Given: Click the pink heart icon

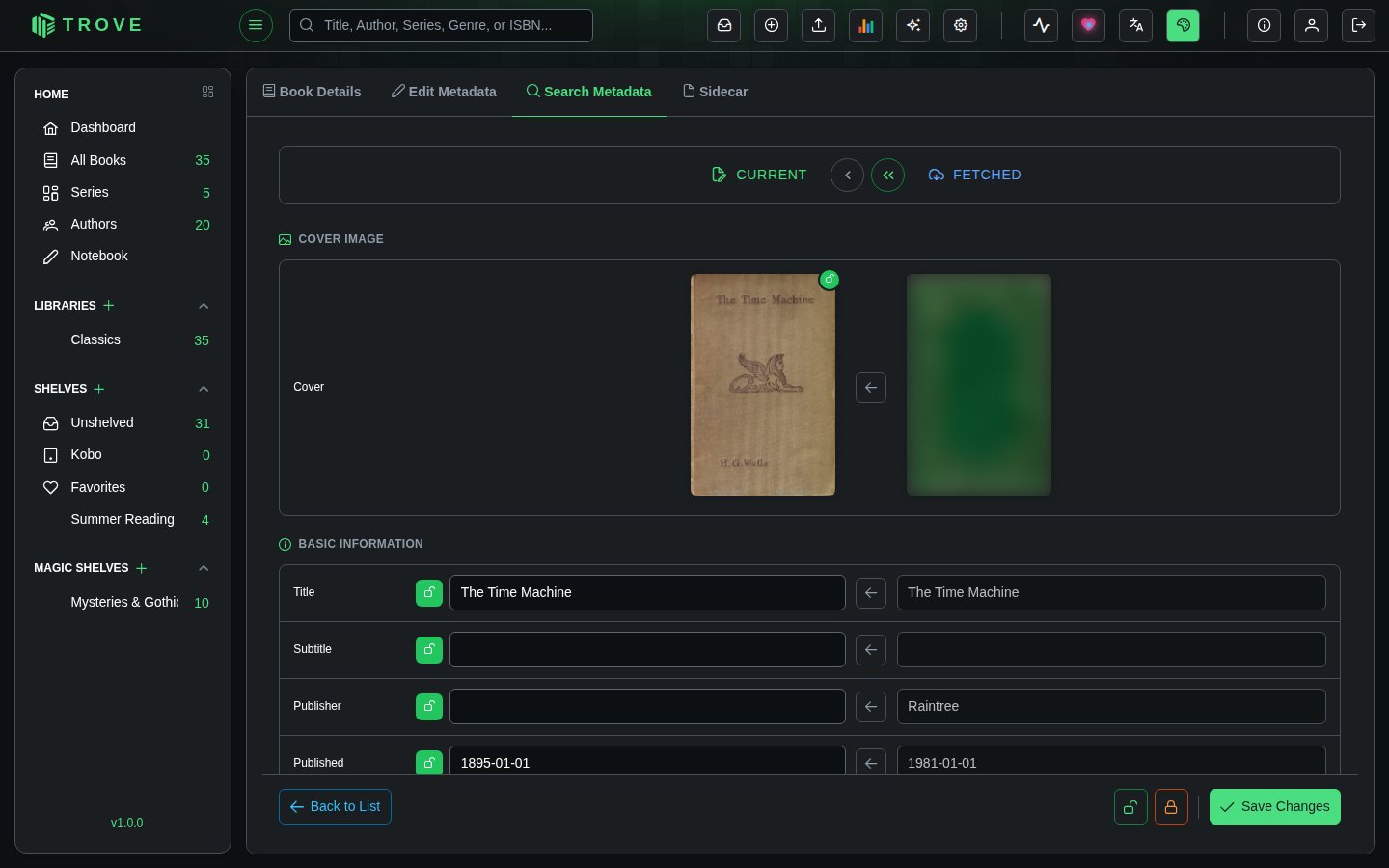Looking at the screenshot, I should tap(1089, 25).
